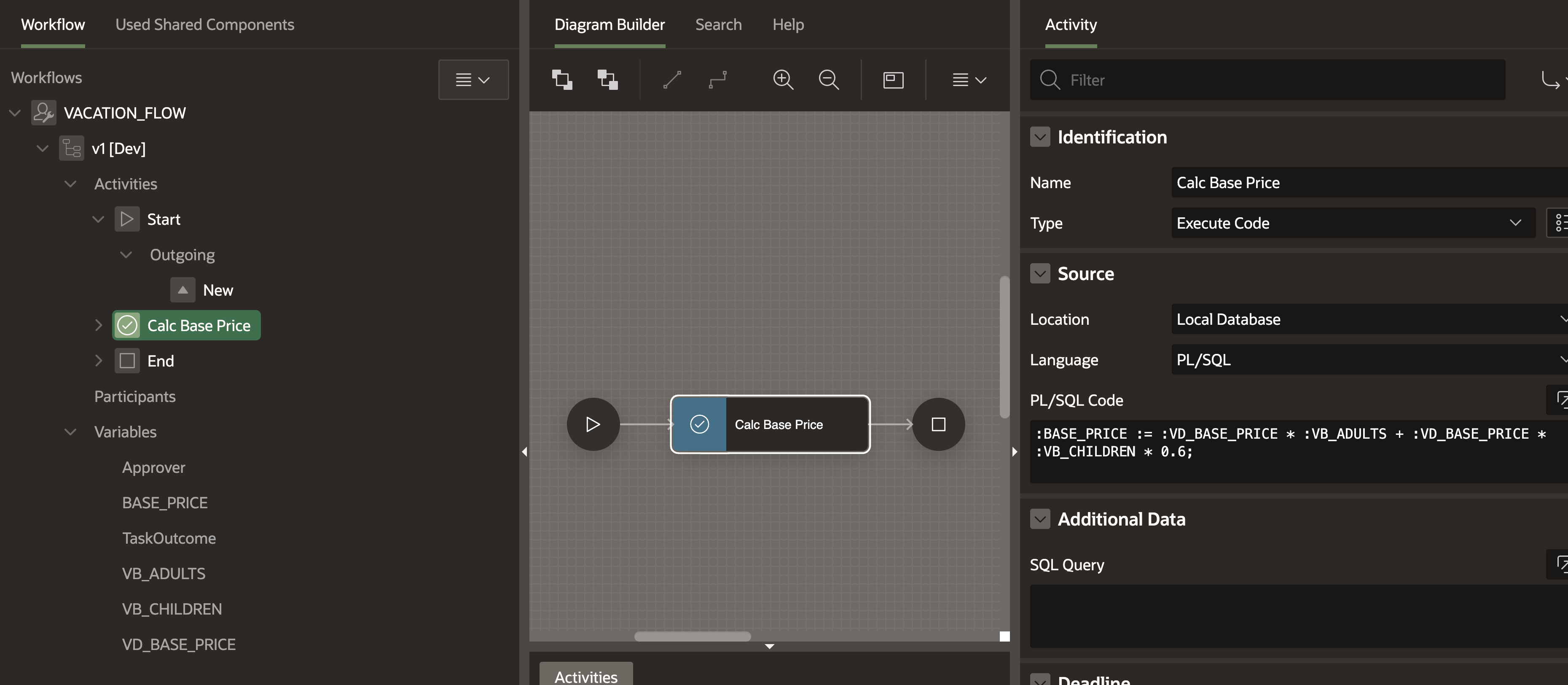Click the End node in diagram

click(x=938, y=424)
